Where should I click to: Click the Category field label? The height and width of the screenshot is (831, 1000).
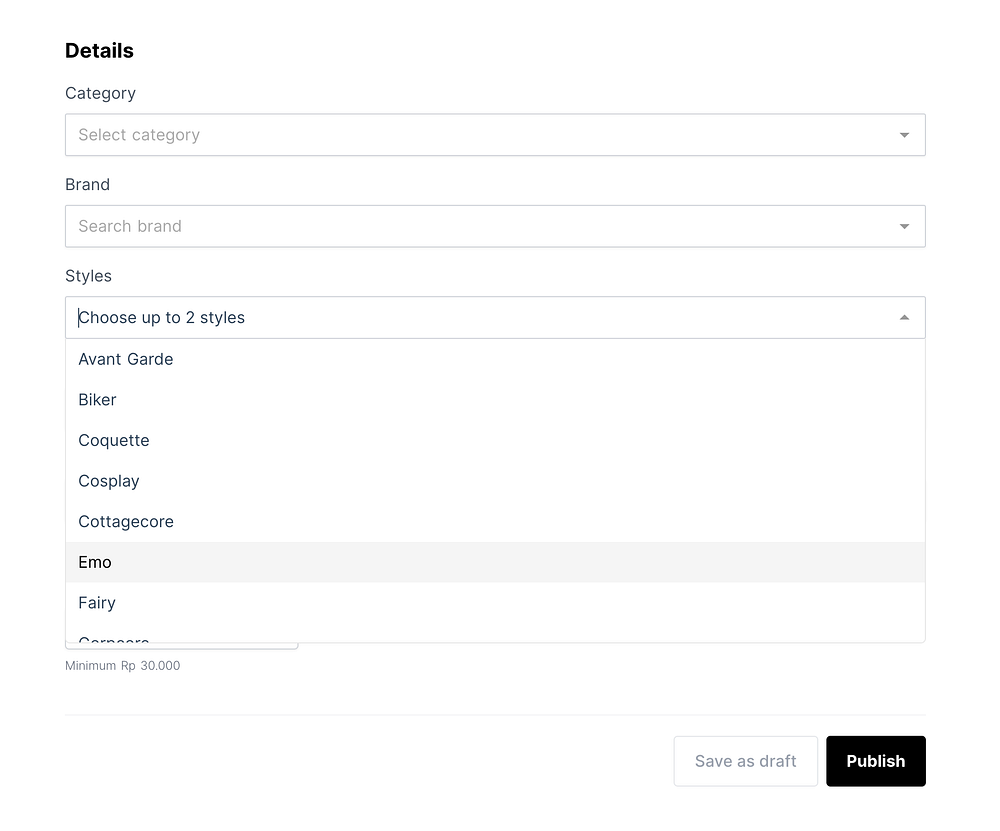100,93
